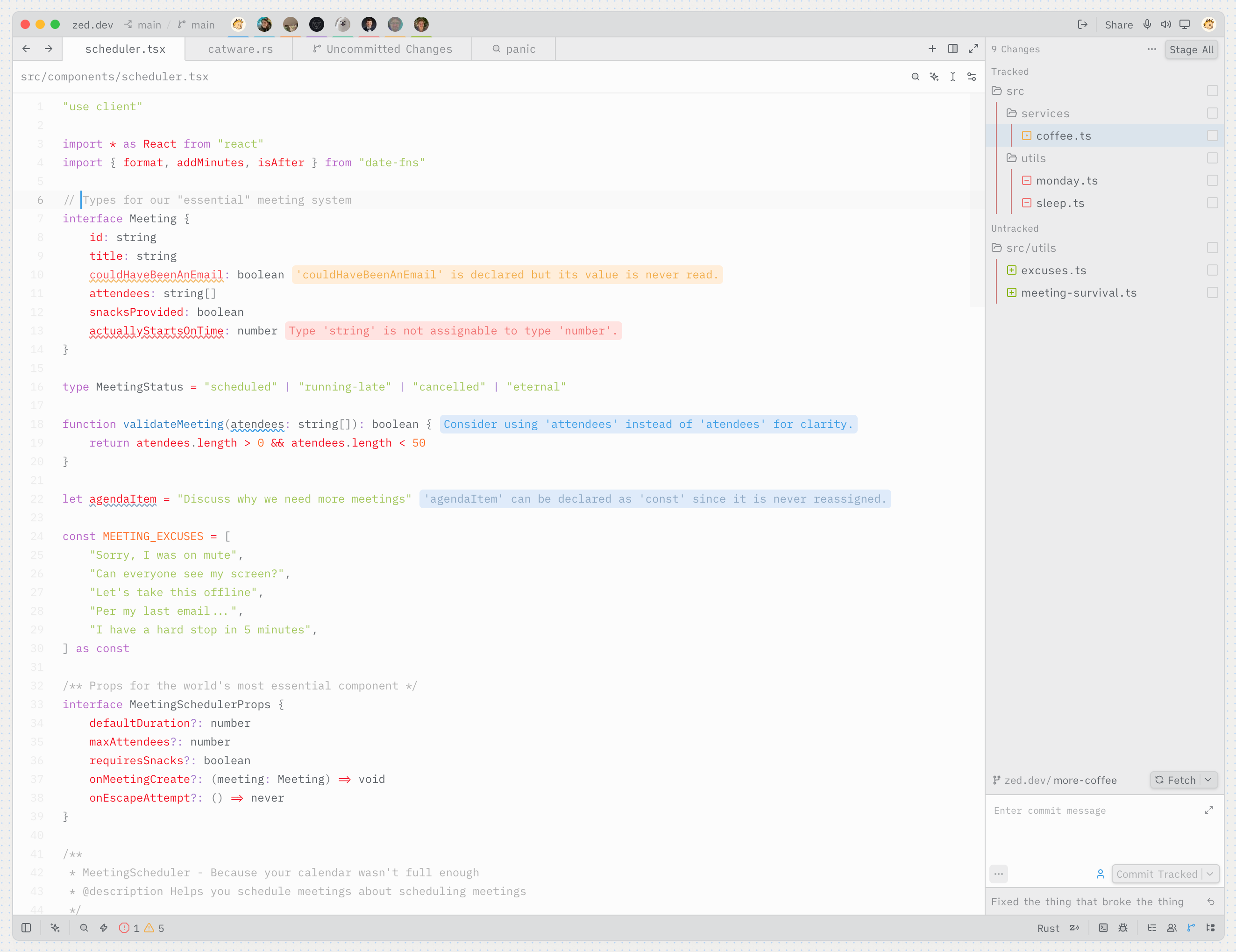Open the Uncommitted Changes tab
The width and height of the screenshot is (1236, 952).
[x=383, y=49]
